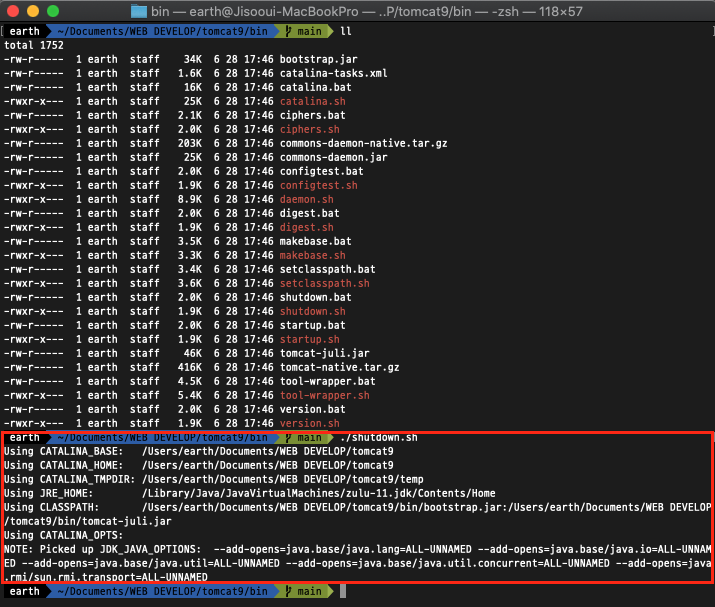Click the terminal cursor at the bottom prompt
Image resolution: width=715 pixels, height=607 pixels.
coord(343,591)
